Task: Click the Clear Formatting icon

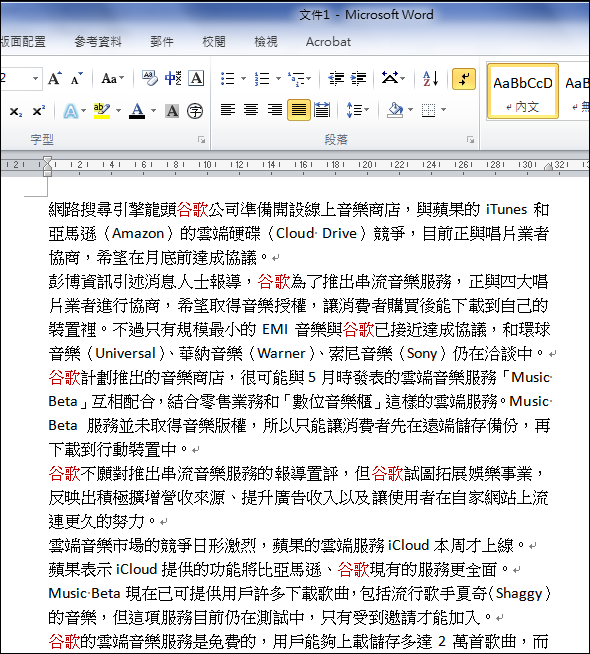Action: pyautogui.click(x=149, y=78)
